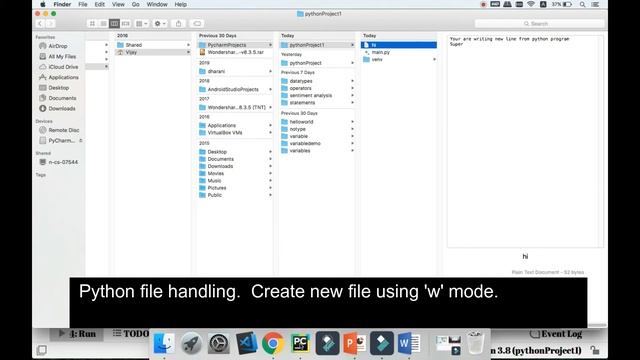Open the Finder menu
Screen dimensions: 640x360
pyautogui.click(x=62, y=4)
